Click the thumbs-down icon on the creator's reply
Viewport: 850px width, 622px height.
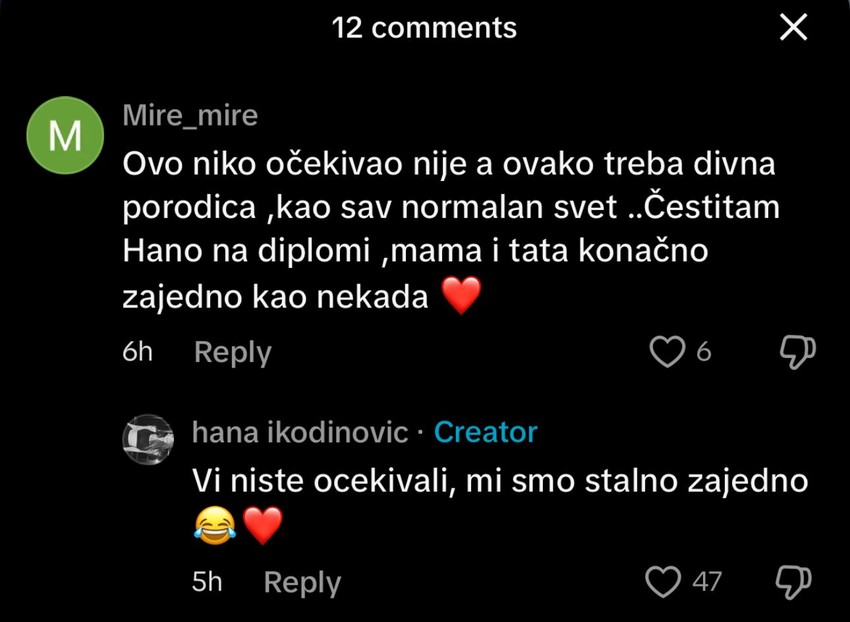click(796, 581)
